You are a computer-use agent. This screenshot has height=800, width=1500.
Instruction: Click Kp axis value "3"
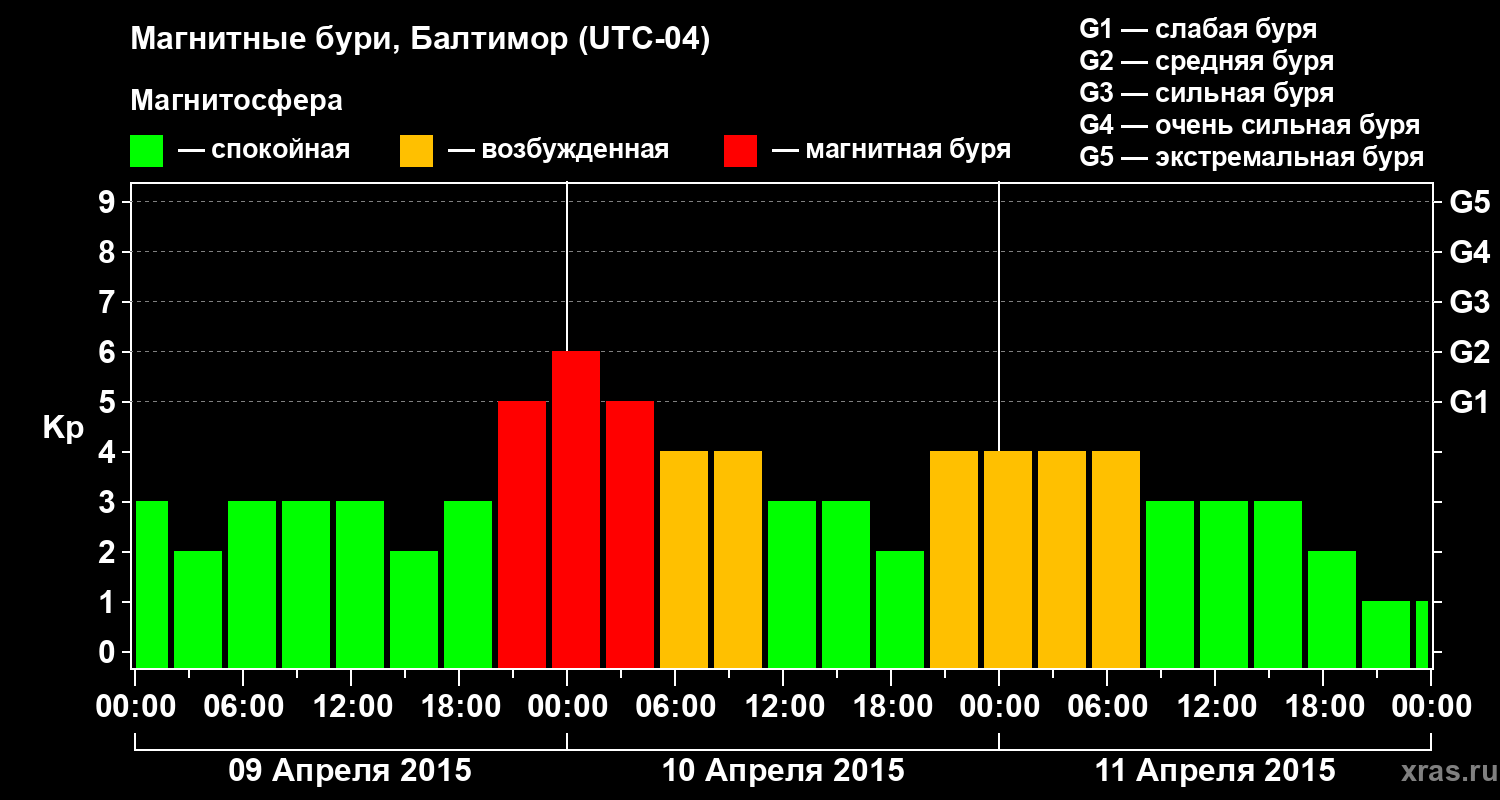pyautogui.click(x=109, y=502)
